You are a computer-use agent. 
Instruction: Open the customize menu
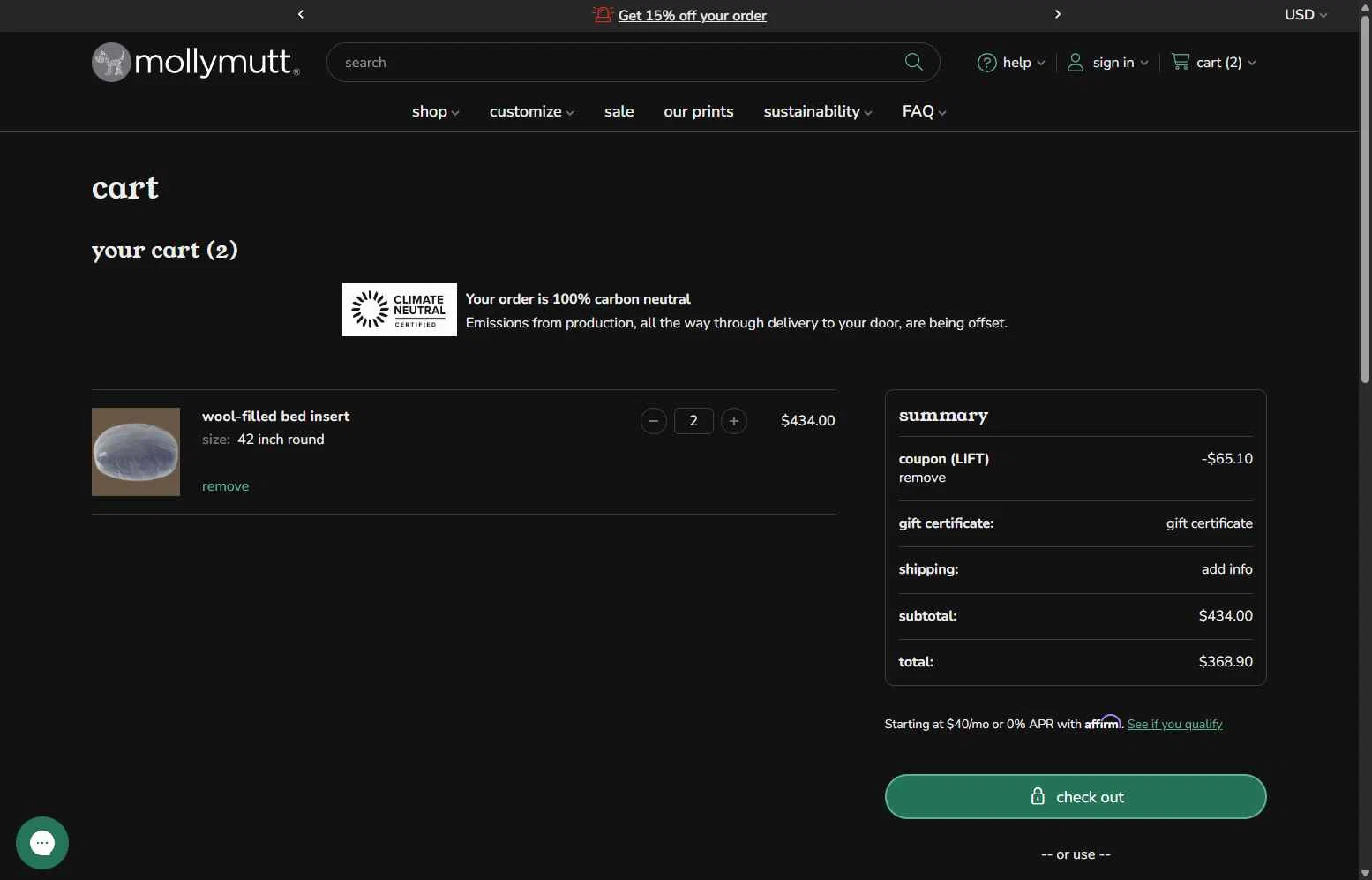532,111
